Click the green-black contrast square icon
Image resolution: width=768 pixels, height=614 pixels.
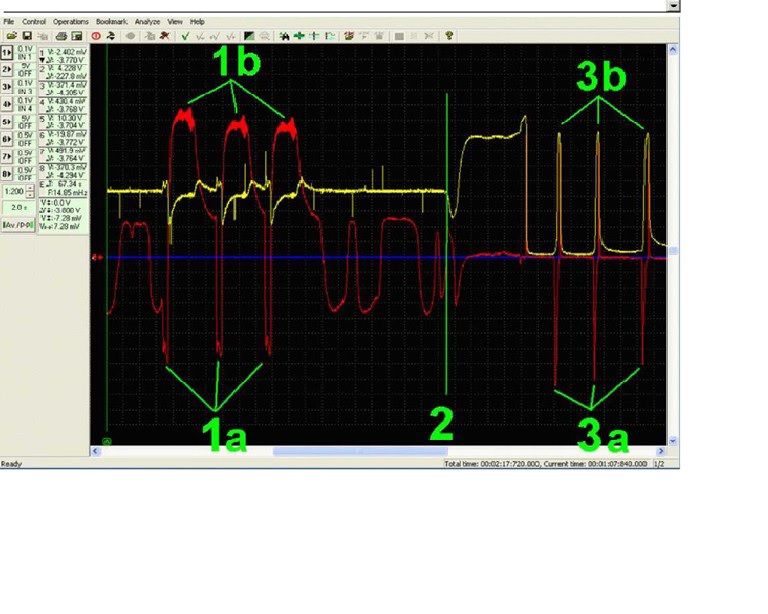[249, 36]
